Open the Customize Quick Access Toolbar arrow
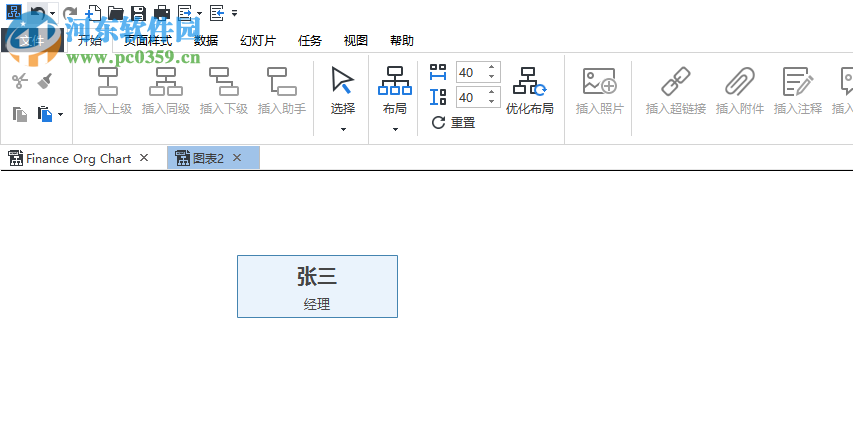 coord(234,13)
